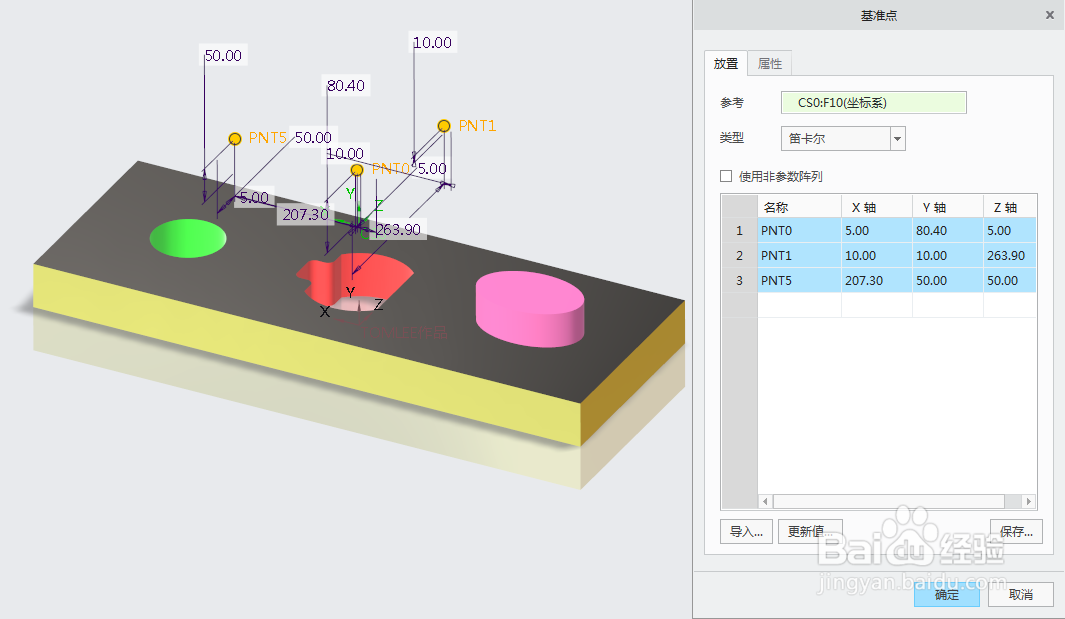The image size is (1065, 619).
Task: Click PNT5 X value 207.30 cell
Action: point(877,280)
